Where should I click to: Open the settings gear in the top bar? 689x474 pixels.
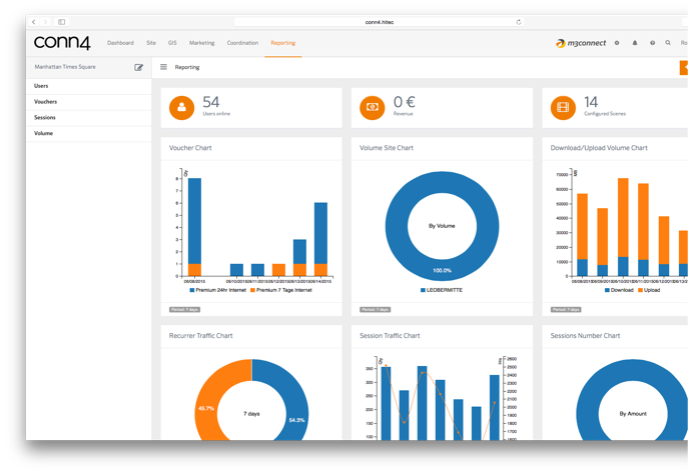pyautogui.click(x=617, y=43)
